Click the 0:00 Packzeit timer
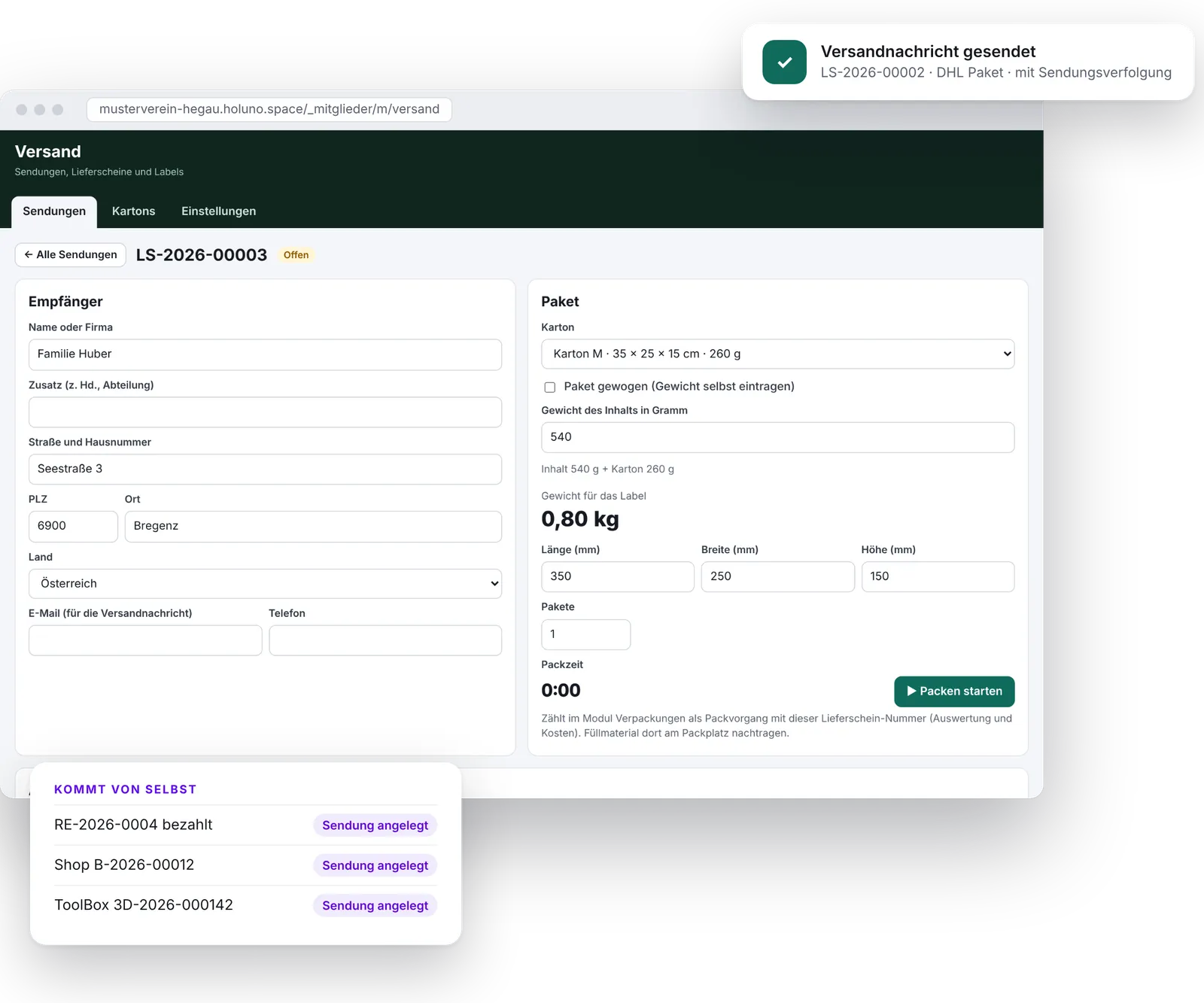 [561, 690]
